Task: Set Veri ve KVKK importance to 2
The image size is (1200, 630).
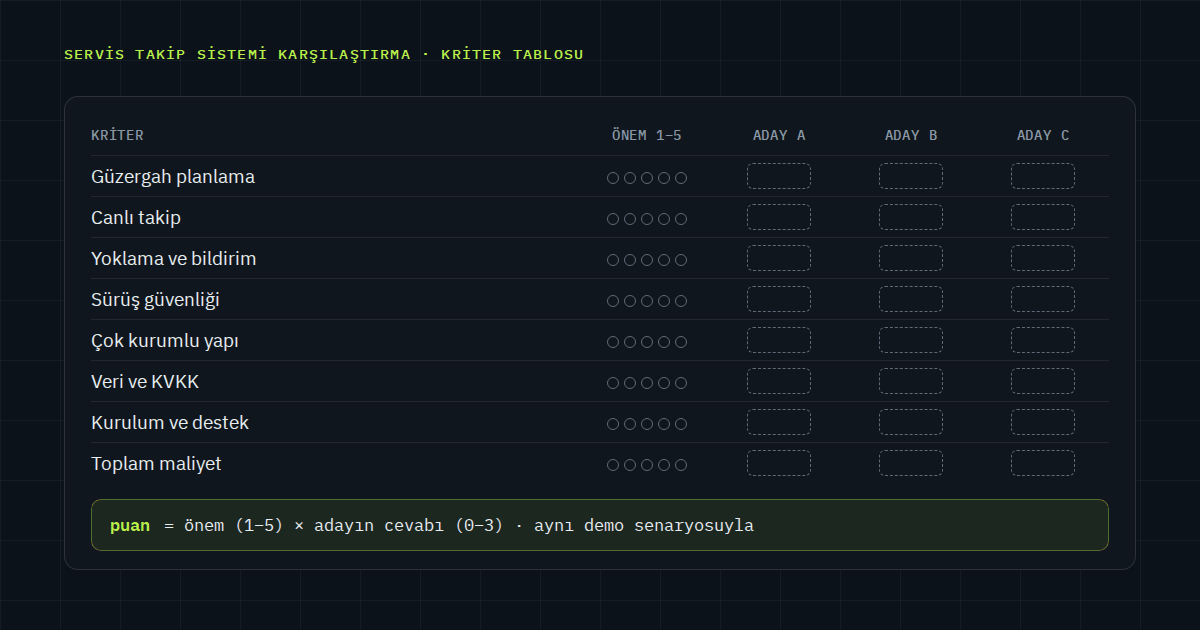Action: click(630, 383)
